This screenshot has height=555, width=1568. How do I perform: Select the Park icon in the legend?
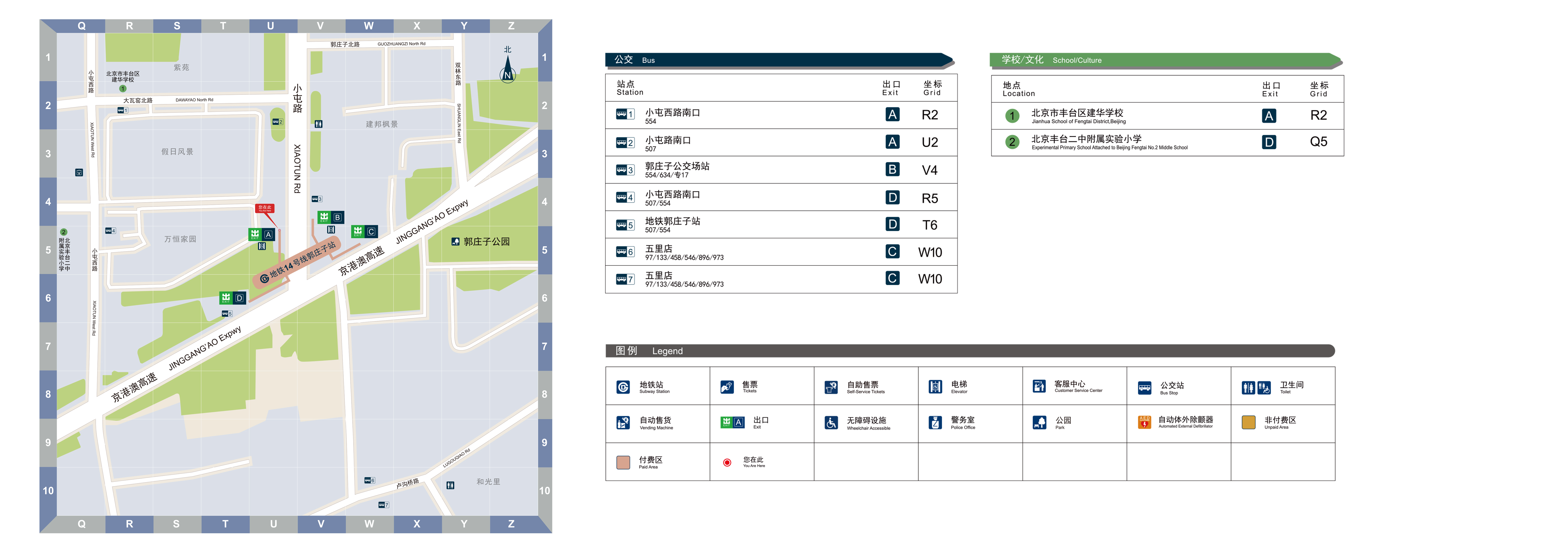point(1039,422)
